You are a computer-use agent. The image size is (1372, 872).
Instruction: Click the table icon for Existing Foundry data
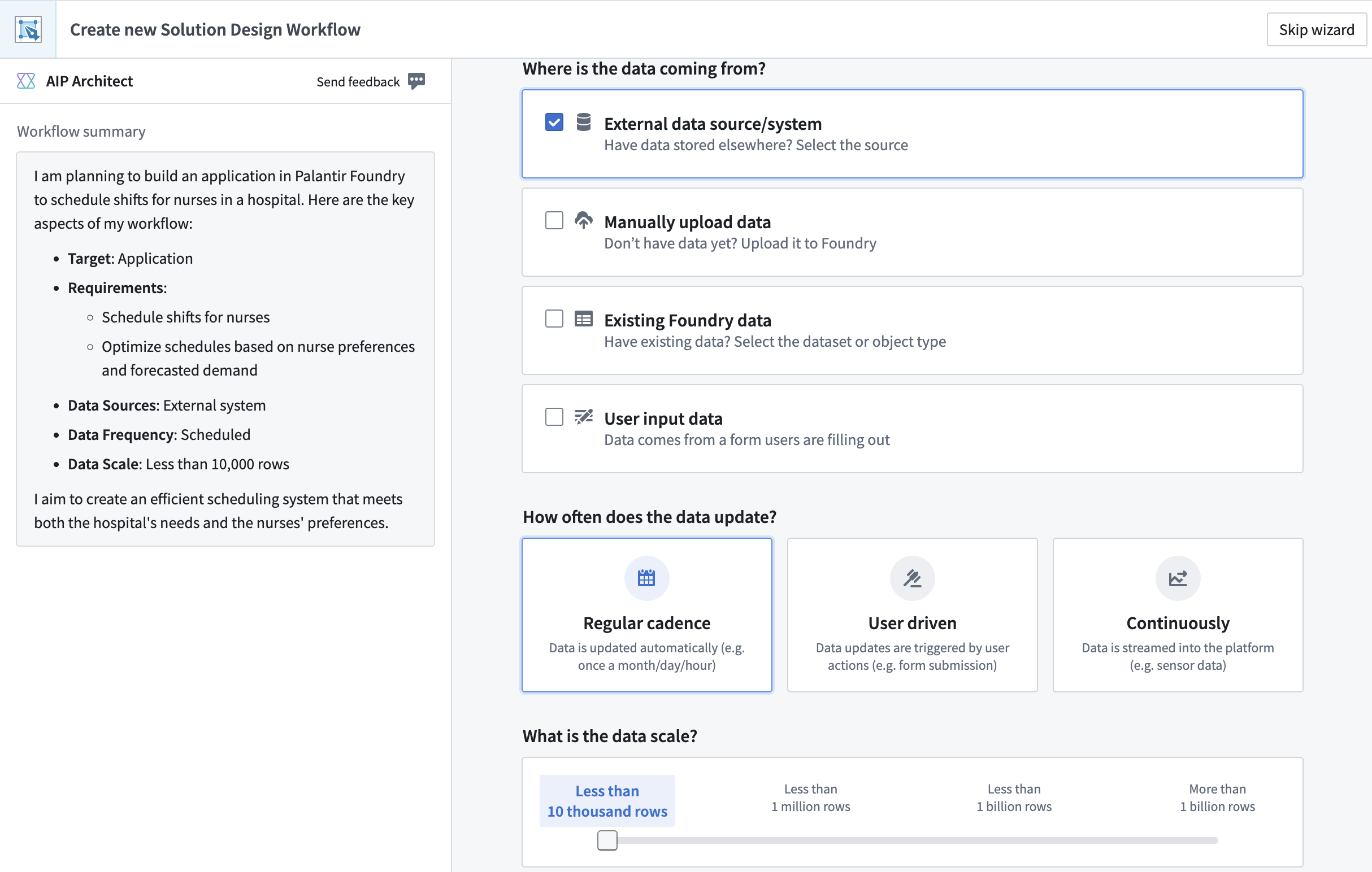coord(584,319)
